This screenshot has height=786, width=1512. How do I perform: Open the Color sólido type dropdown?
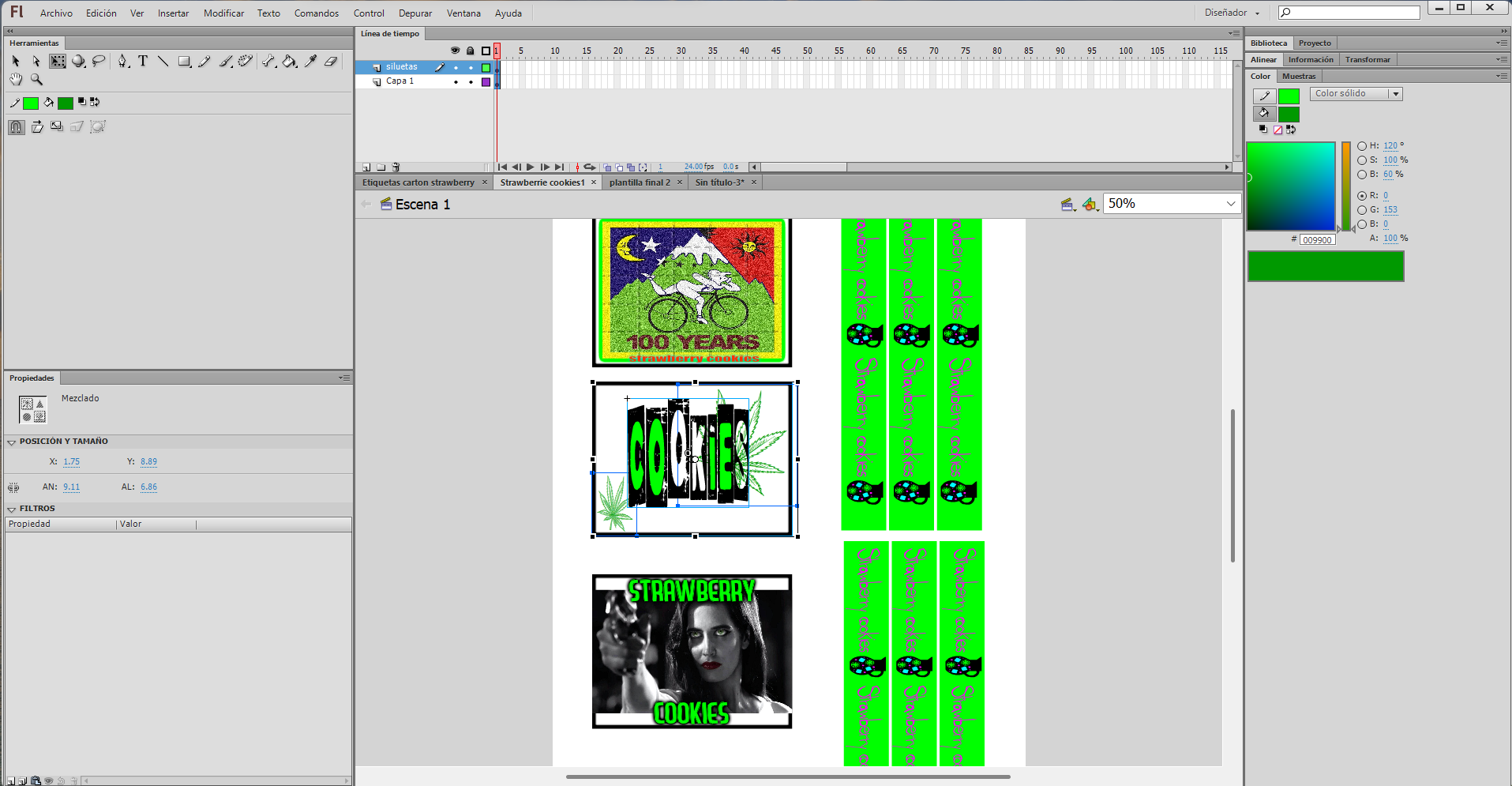pyautogui.click(x=1356, y=94)
